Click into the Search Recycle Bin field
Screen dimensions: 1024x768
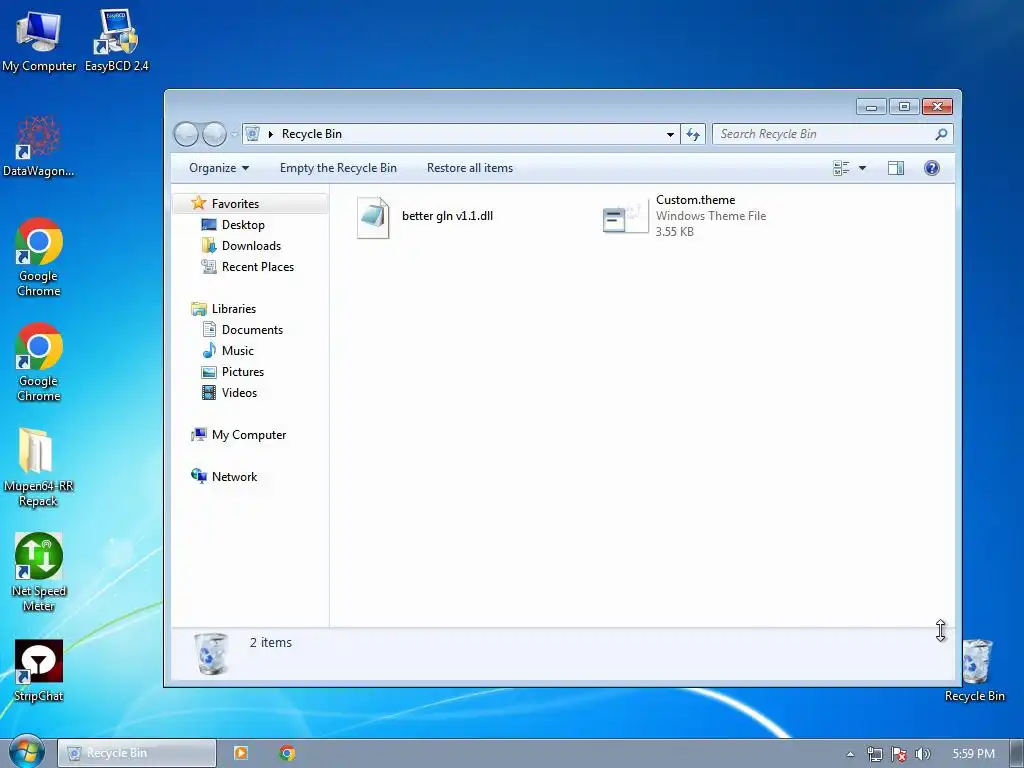point(833,134)
